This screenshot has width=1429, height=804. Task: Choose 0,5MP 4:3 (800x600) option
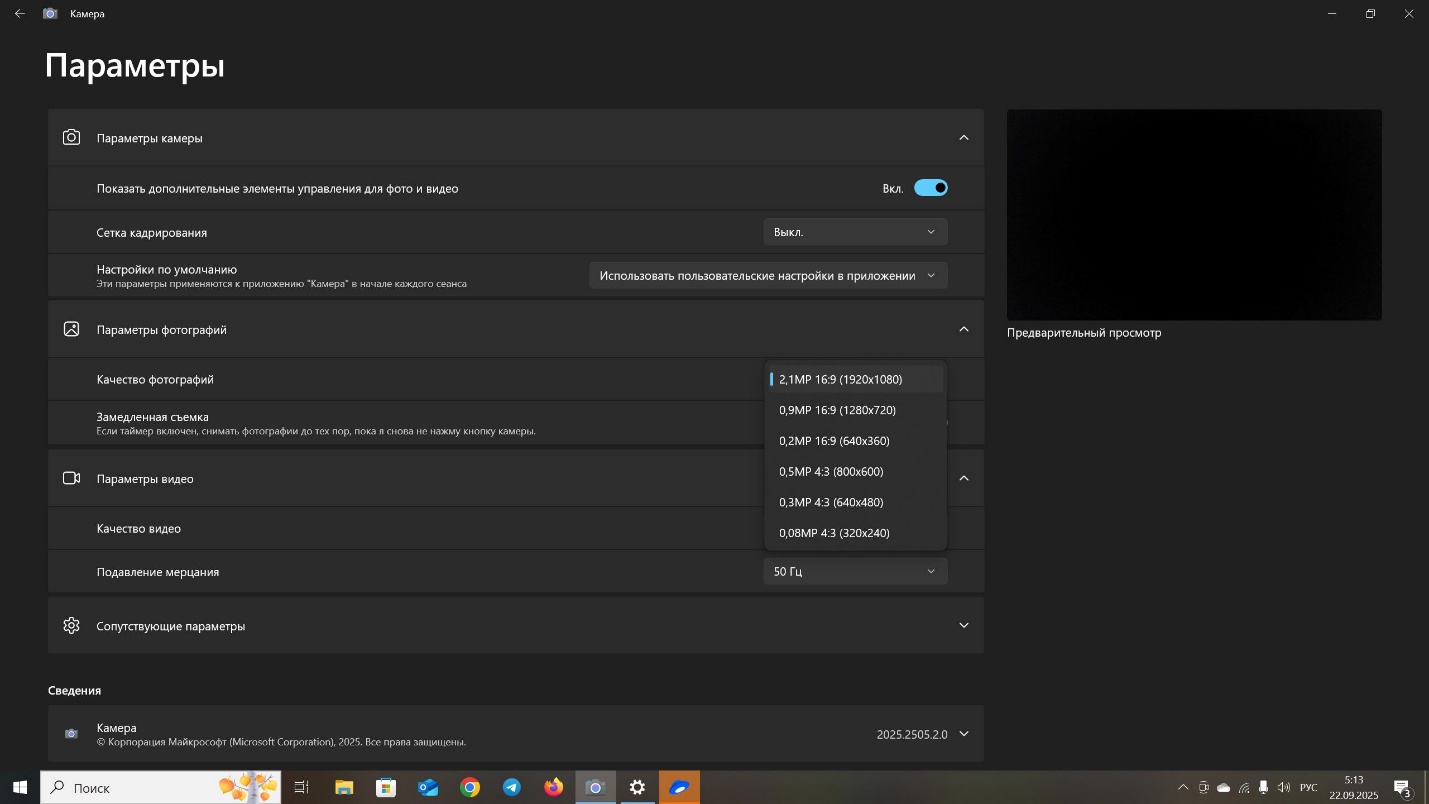(855, 472)
